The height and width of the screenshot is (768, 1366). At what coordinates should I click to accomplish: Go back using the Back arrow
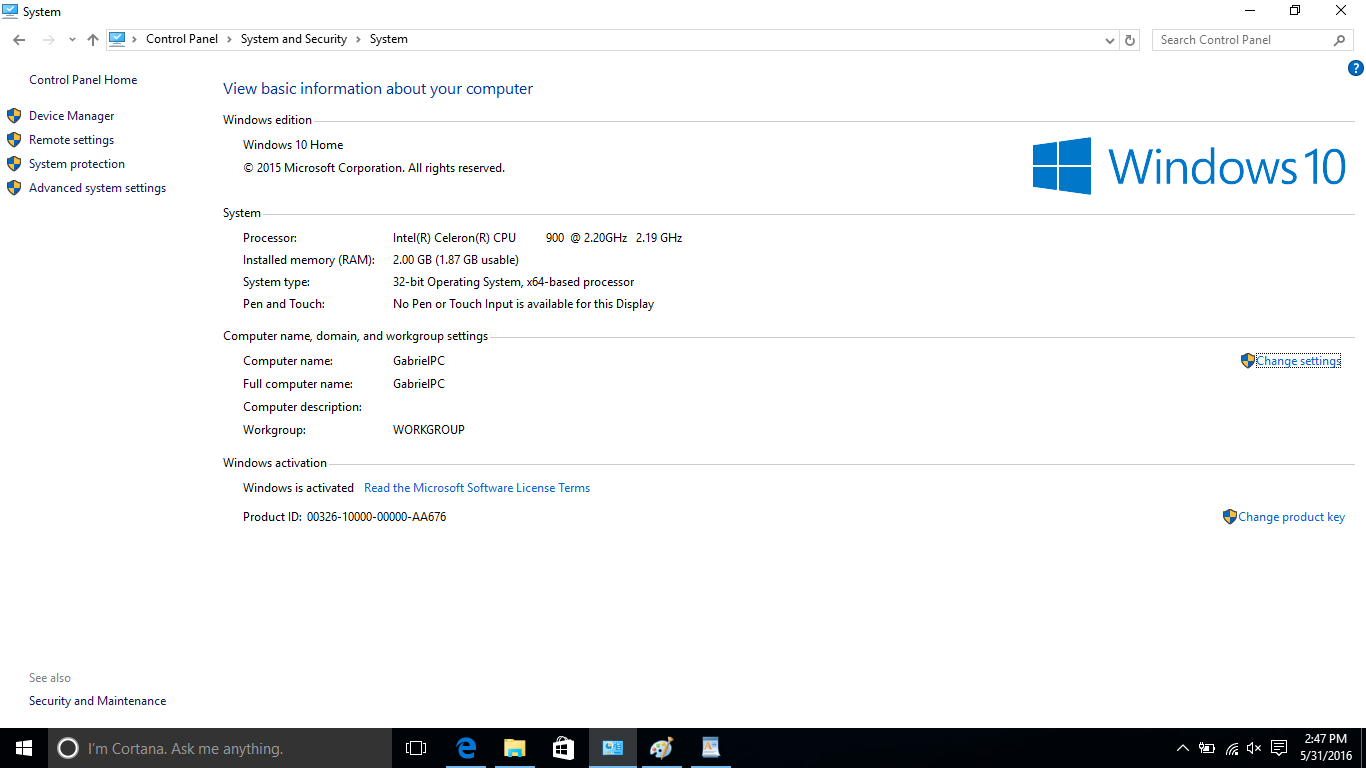click(x=19, y=40)
